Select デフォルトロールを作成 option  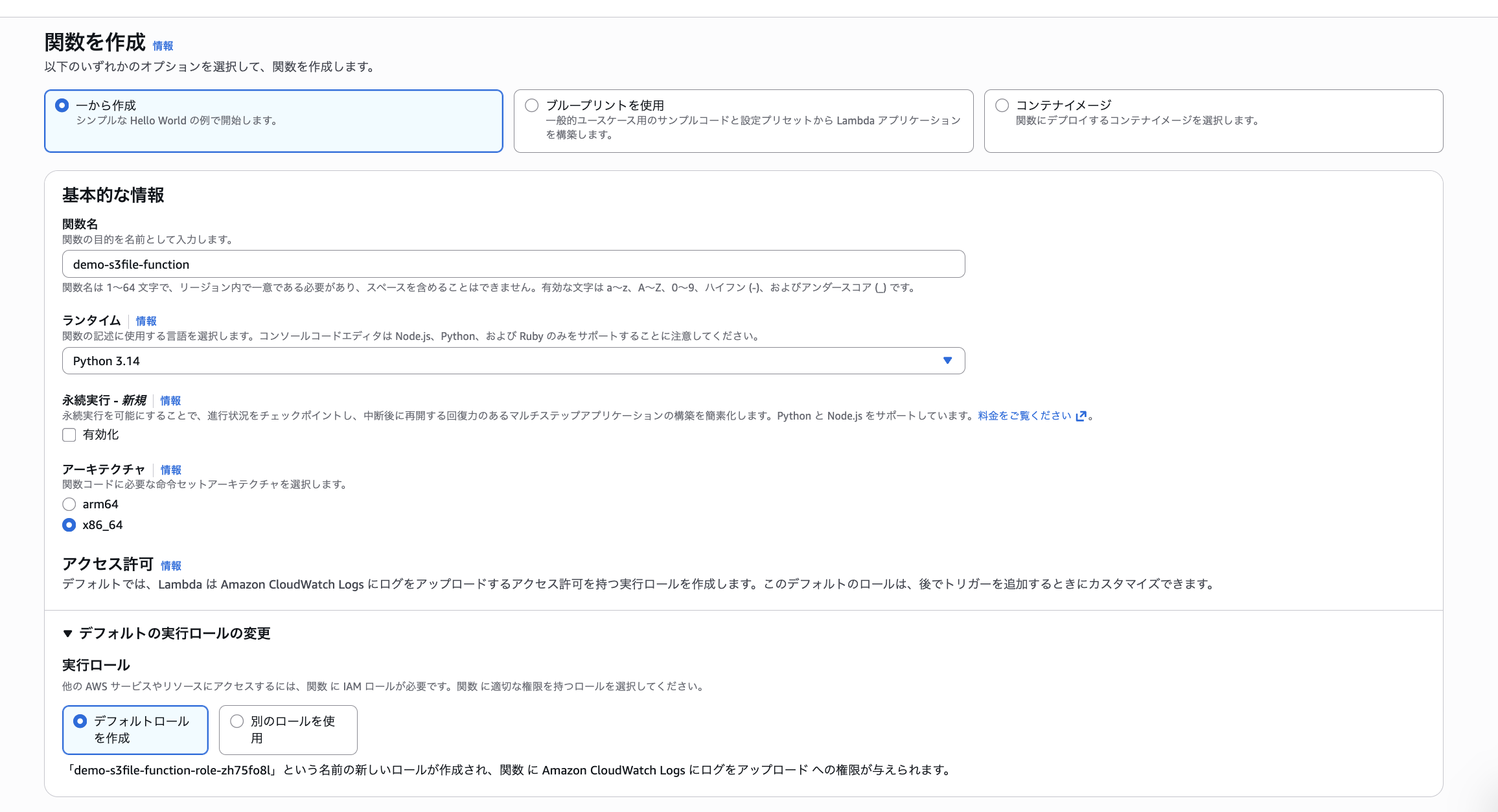[79, 721]
